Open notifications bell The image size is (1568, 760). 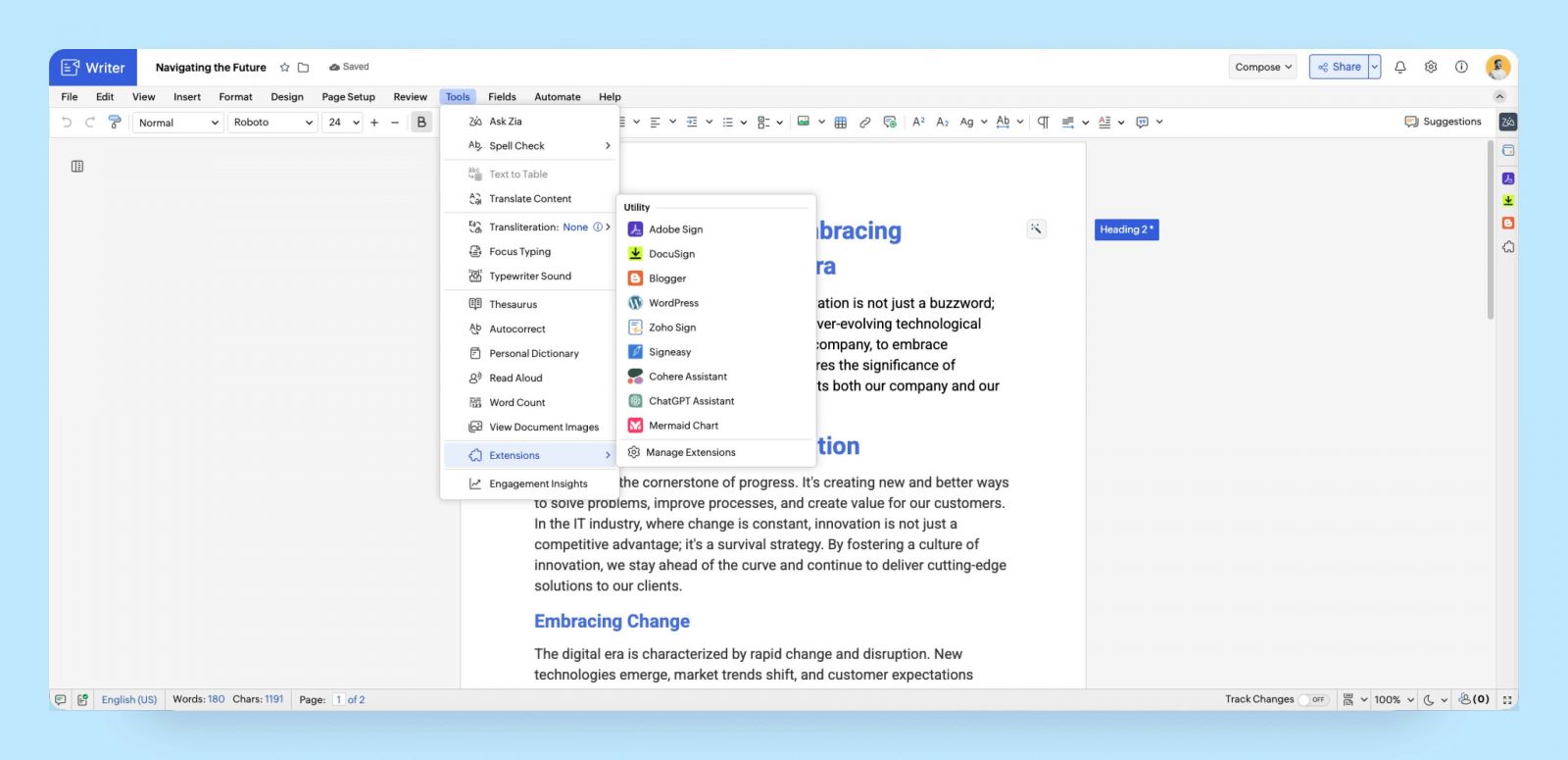pos(1400,67)
